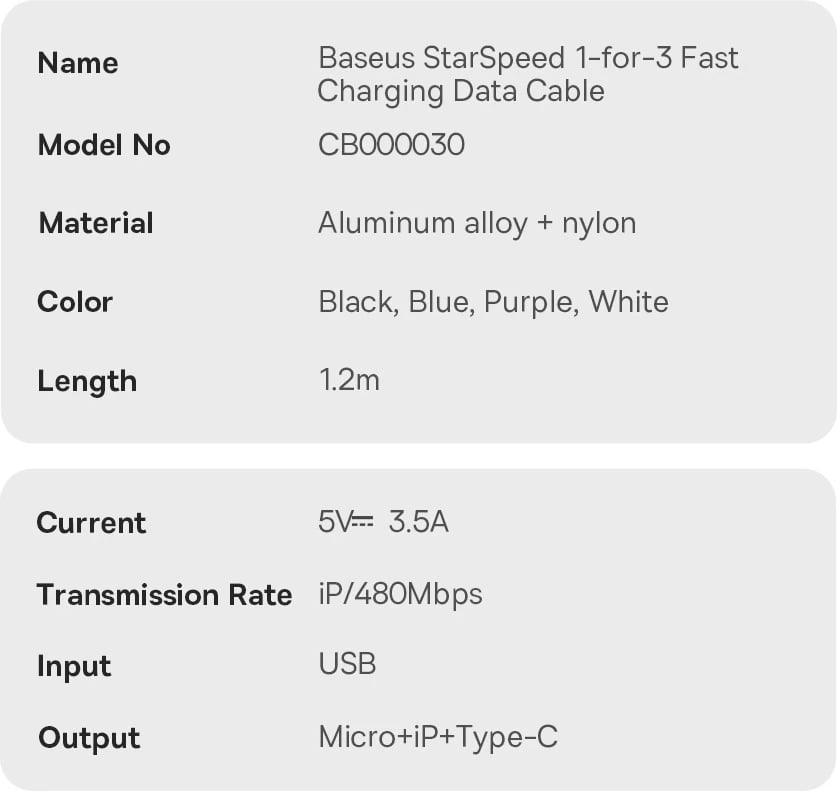
Task: Select the Baseus StarSpeed product name text
Action: (x=528, y=74)
